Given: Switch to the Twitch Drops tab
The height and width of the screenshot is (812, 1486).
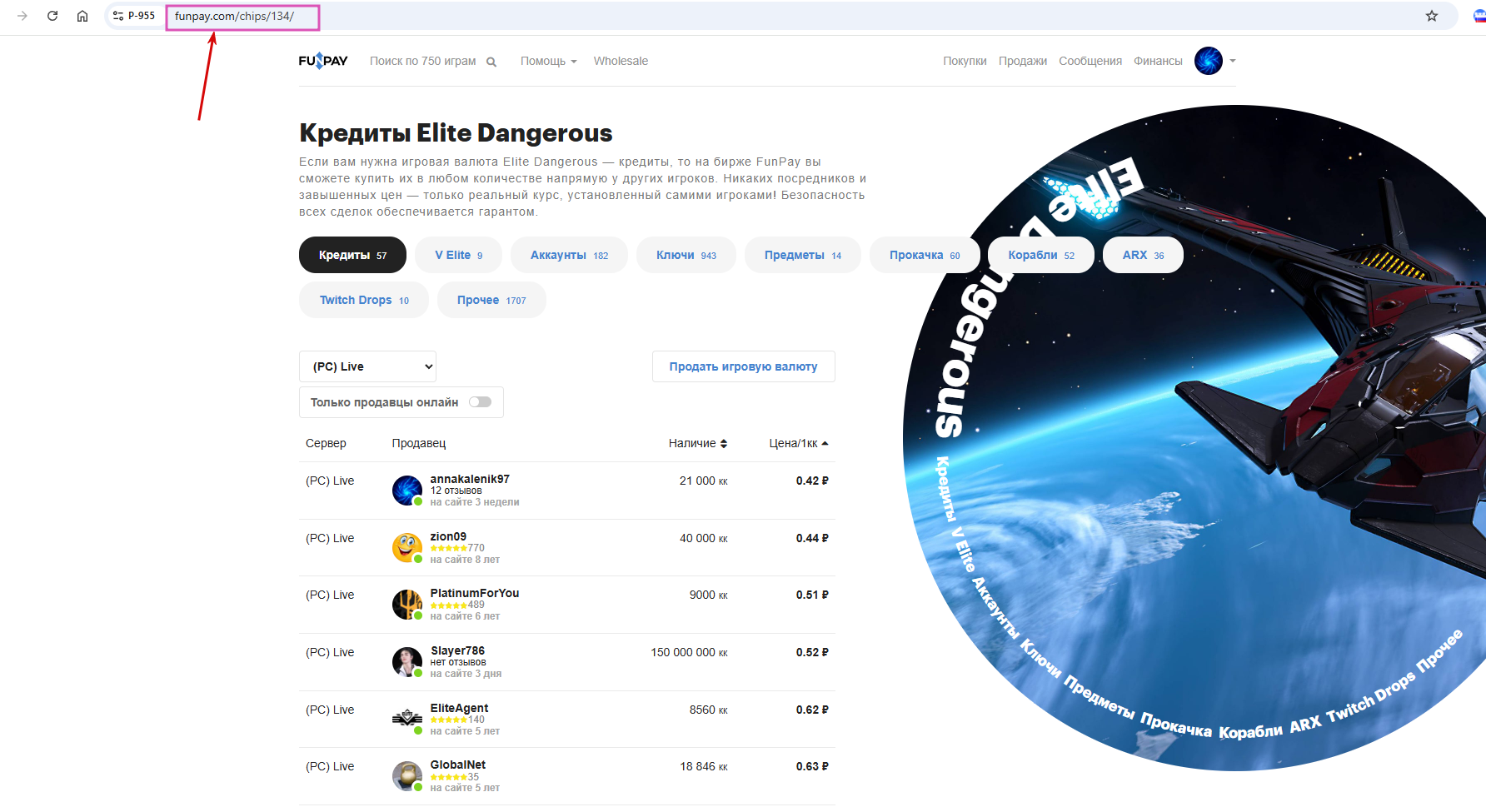Looking at the screenshot, I should click(x=364, y=300).
